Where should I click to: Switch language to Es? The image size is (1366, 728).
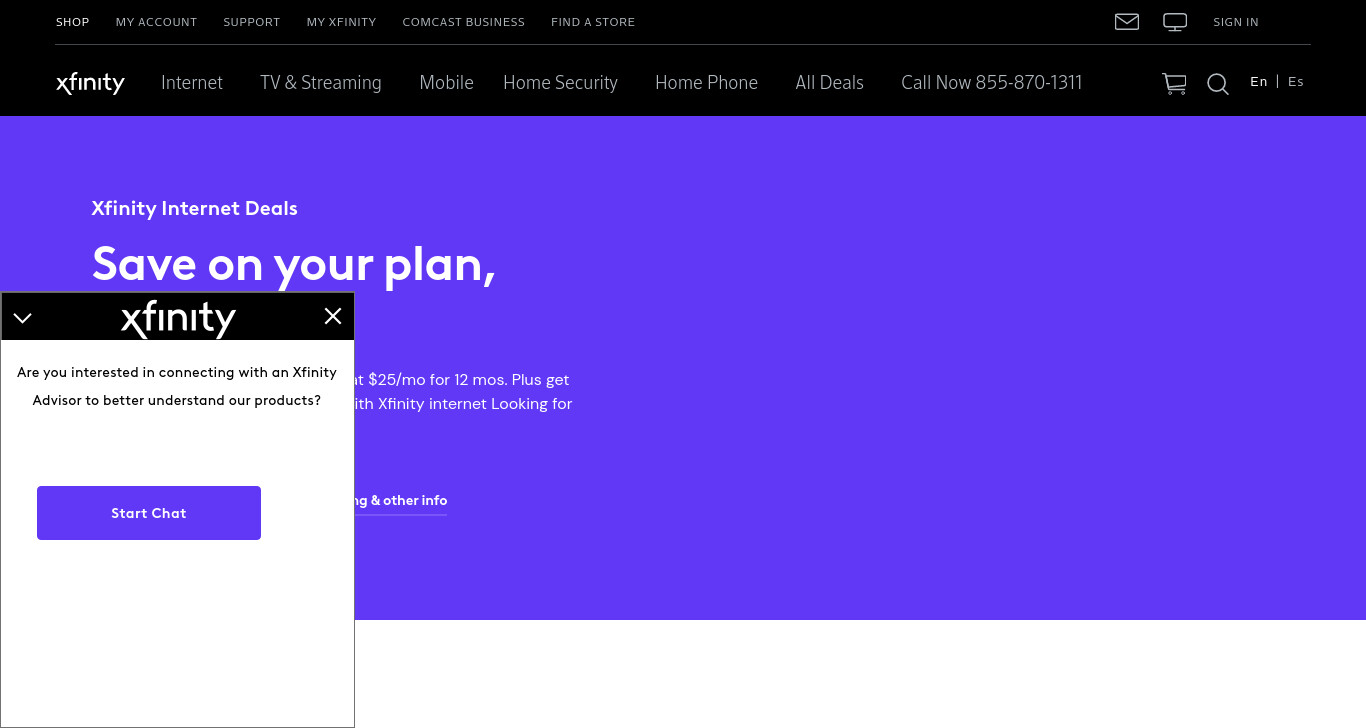(1296, 82)
